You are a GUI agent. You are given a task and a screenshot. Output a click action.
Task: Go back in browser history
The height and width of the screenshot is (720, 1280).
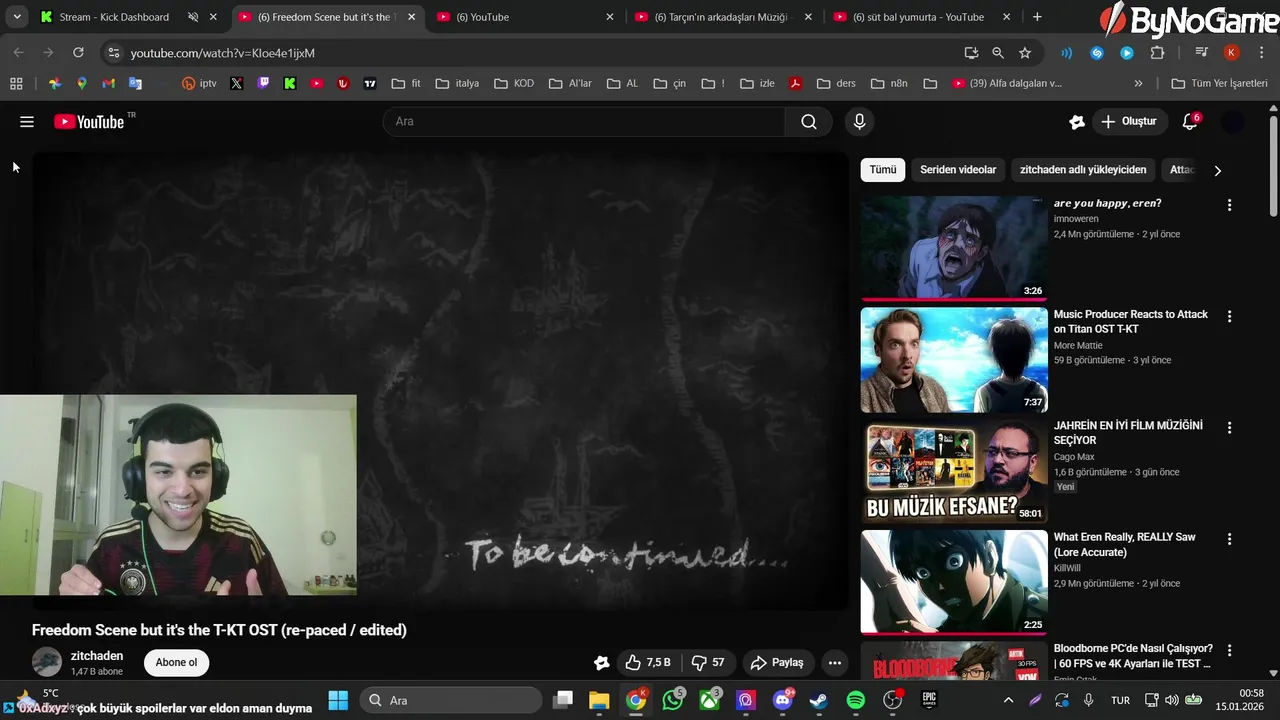pyautogui.click(x=19, y=53)
